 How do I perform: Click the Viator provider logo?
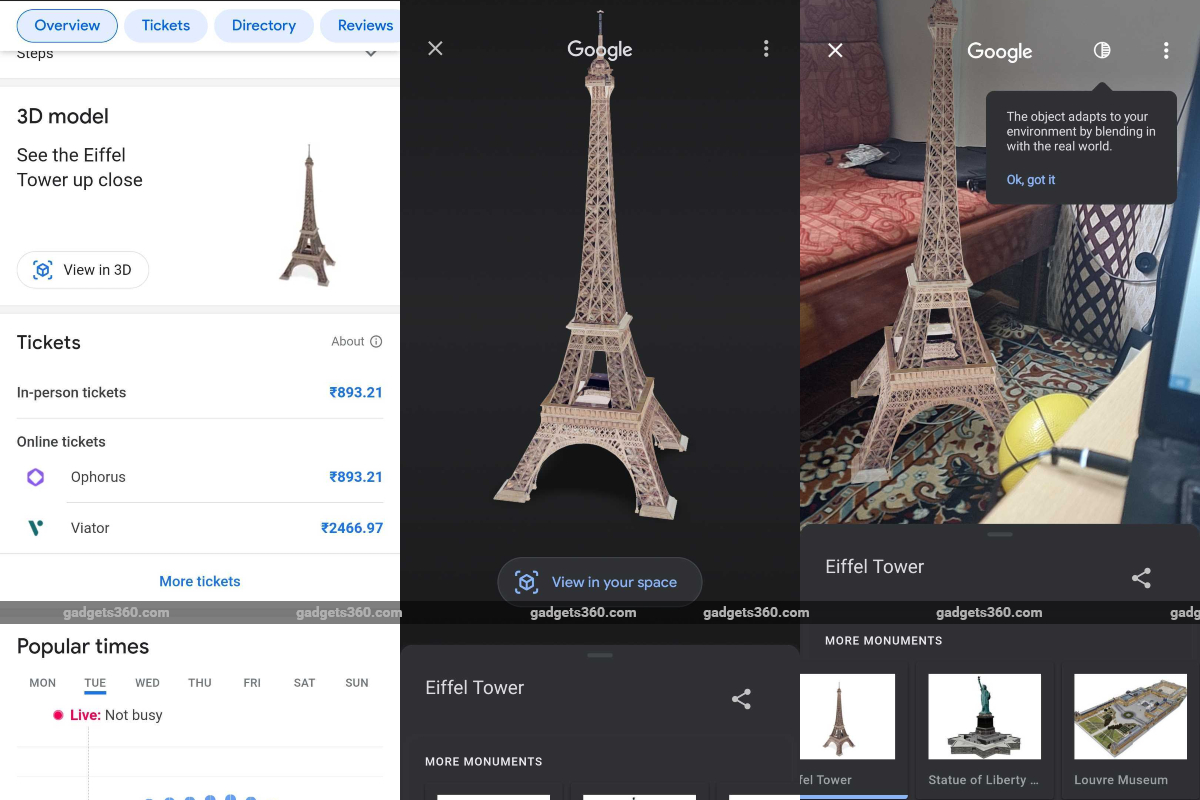36,528
